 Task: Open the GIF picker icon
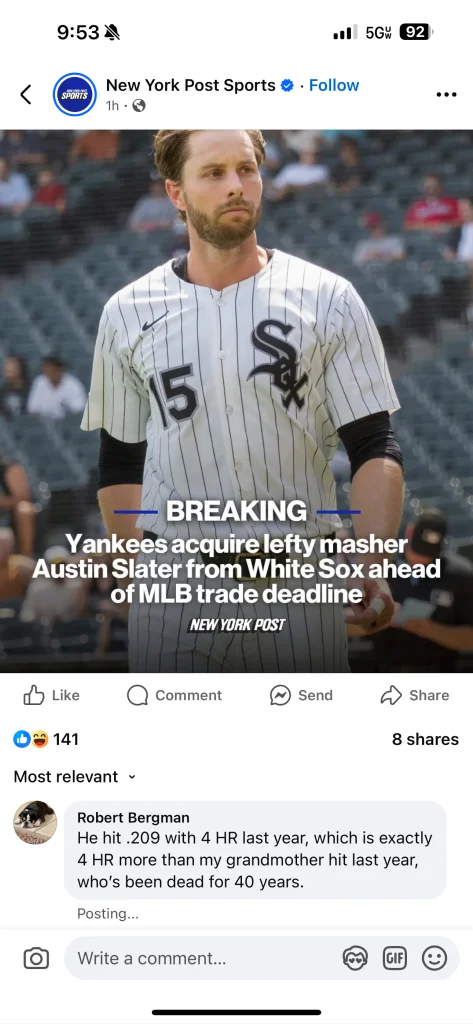(x=395, y=958)
